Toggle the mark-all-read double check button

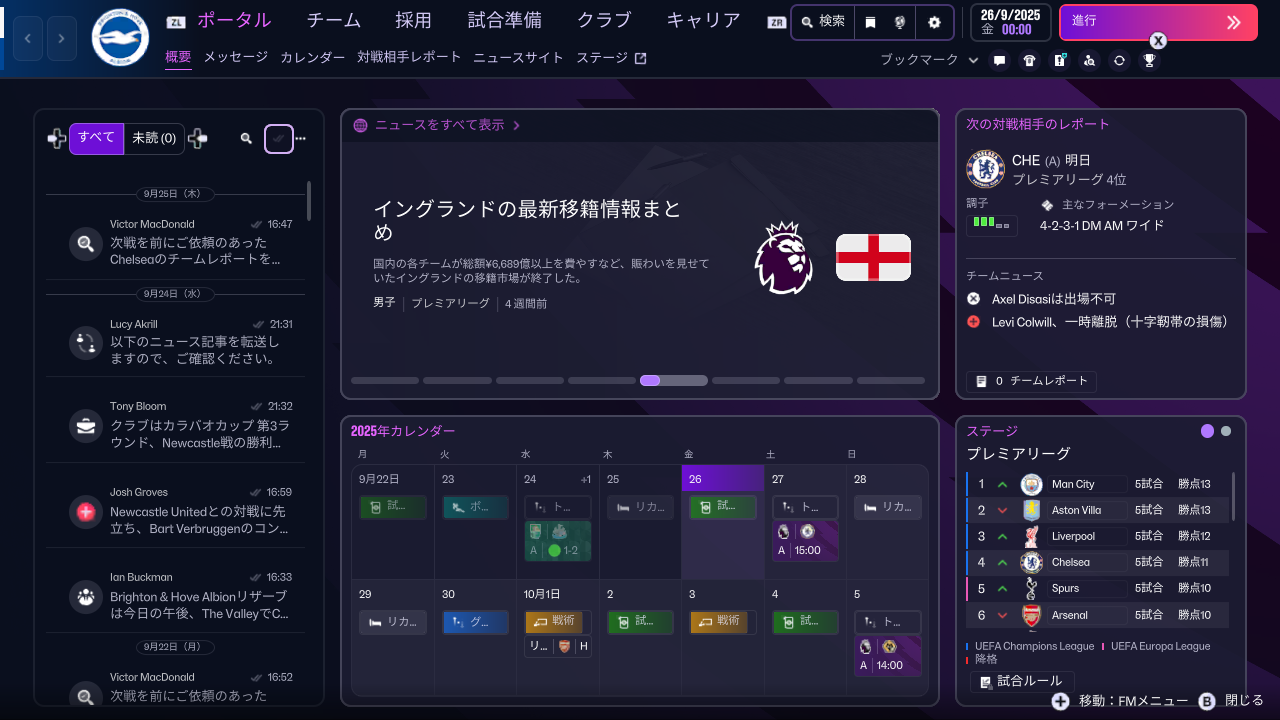tap(278, 139)
